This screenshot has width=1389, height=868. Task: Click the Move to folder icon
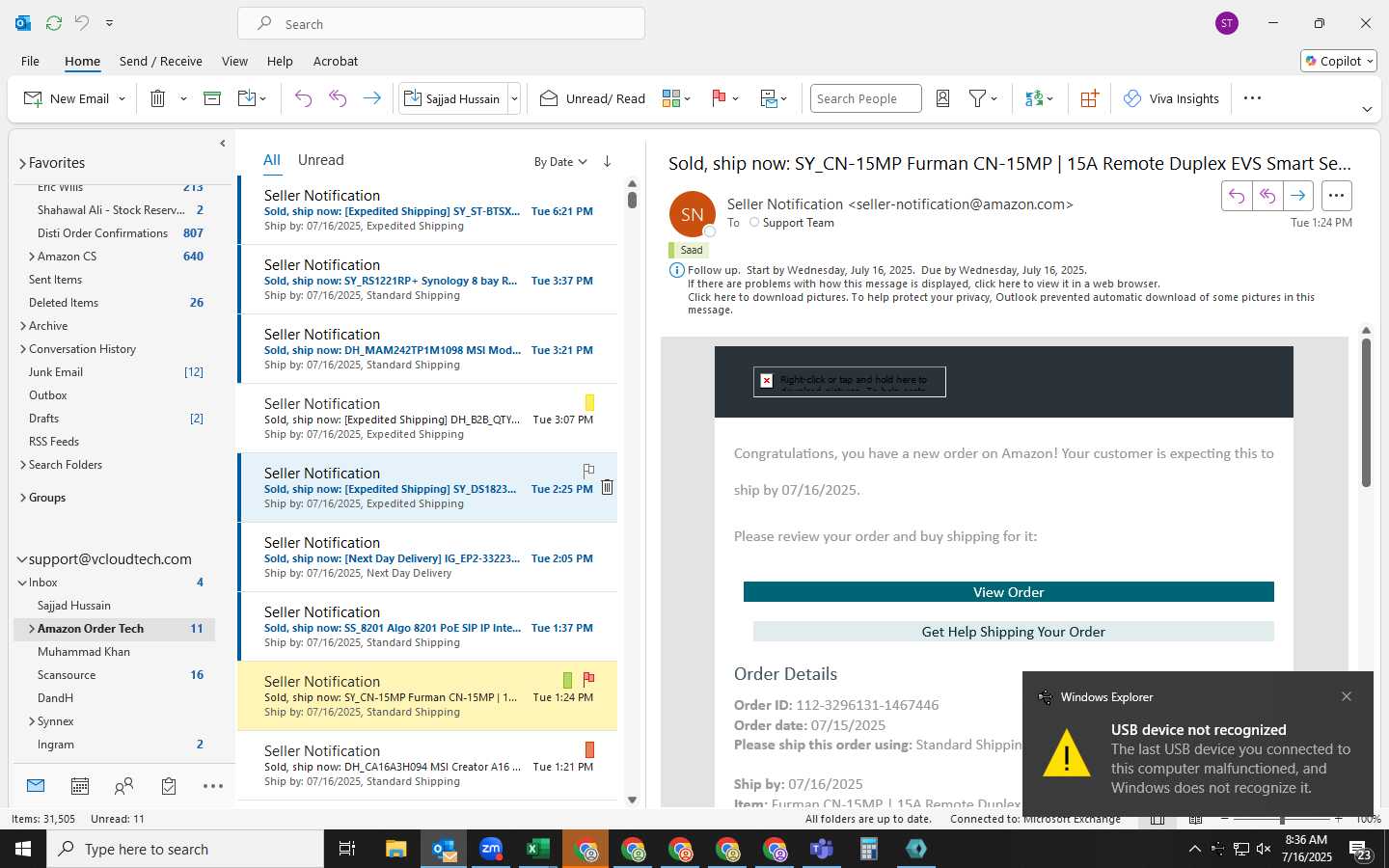coord(247,98)
